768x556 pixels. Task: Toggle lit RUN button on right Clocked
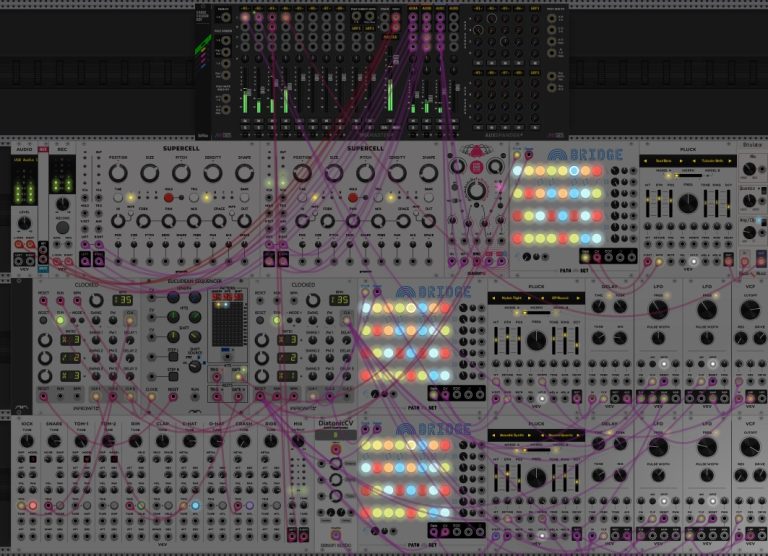coord(277,320)
